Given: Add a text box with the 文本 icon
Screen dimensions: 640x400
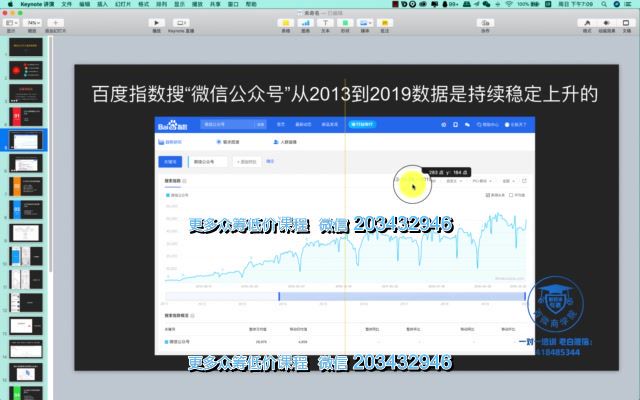Looking at the screenshot, I should click(x=325, y=23).
